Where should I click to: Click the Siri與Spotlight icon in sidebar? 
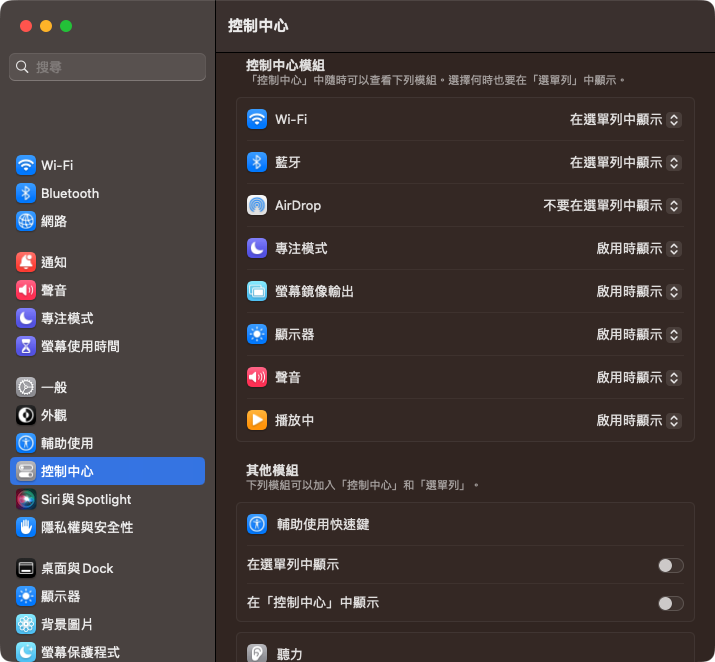26,499
